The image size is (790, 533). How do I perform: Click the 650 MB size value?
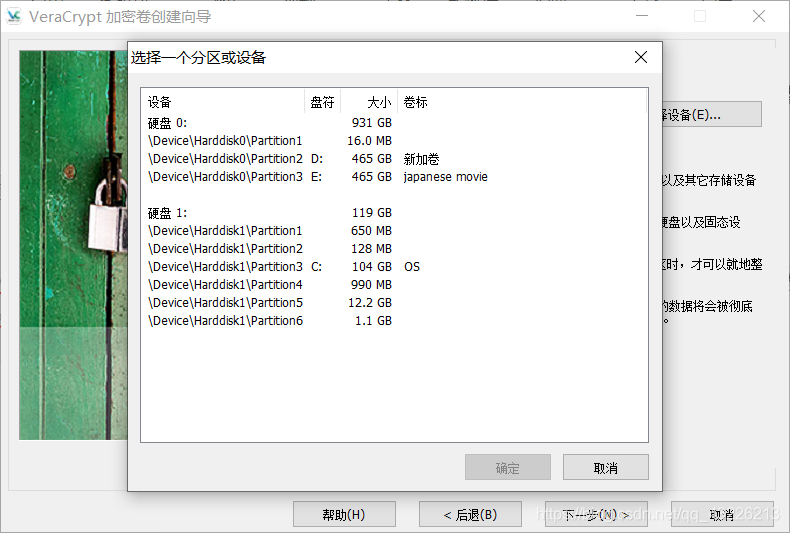[371, 231]
